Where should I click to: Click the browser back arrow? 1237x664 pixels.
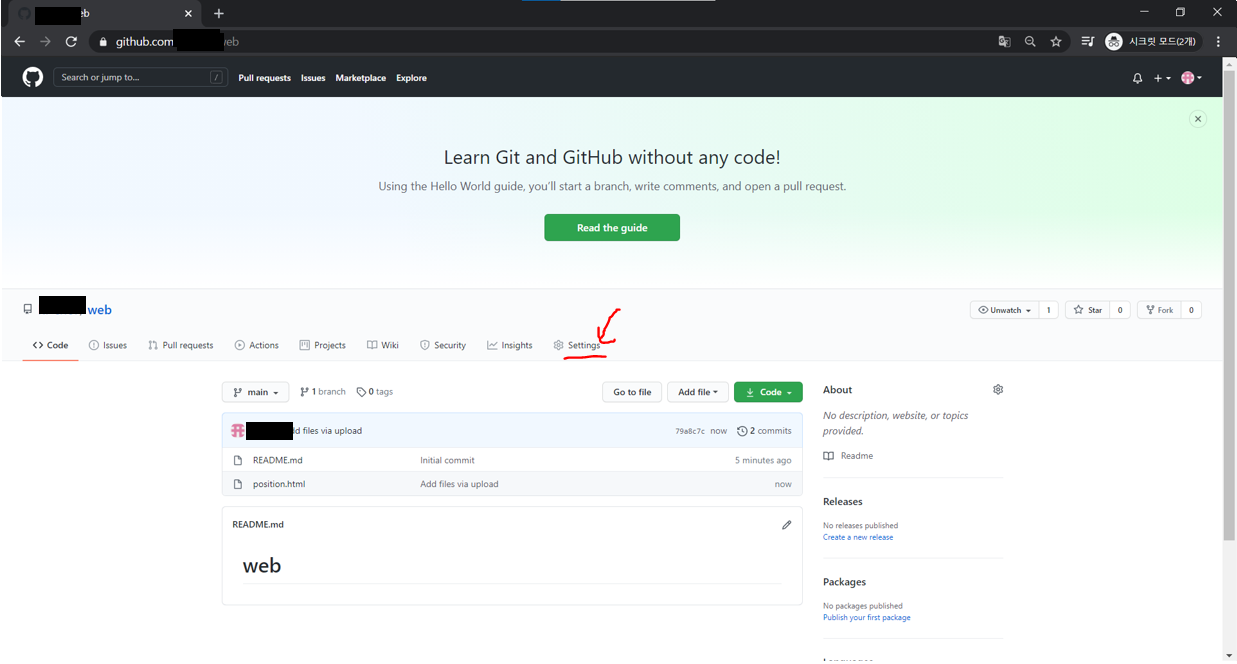pyautogui.click(x=19, y=42)
